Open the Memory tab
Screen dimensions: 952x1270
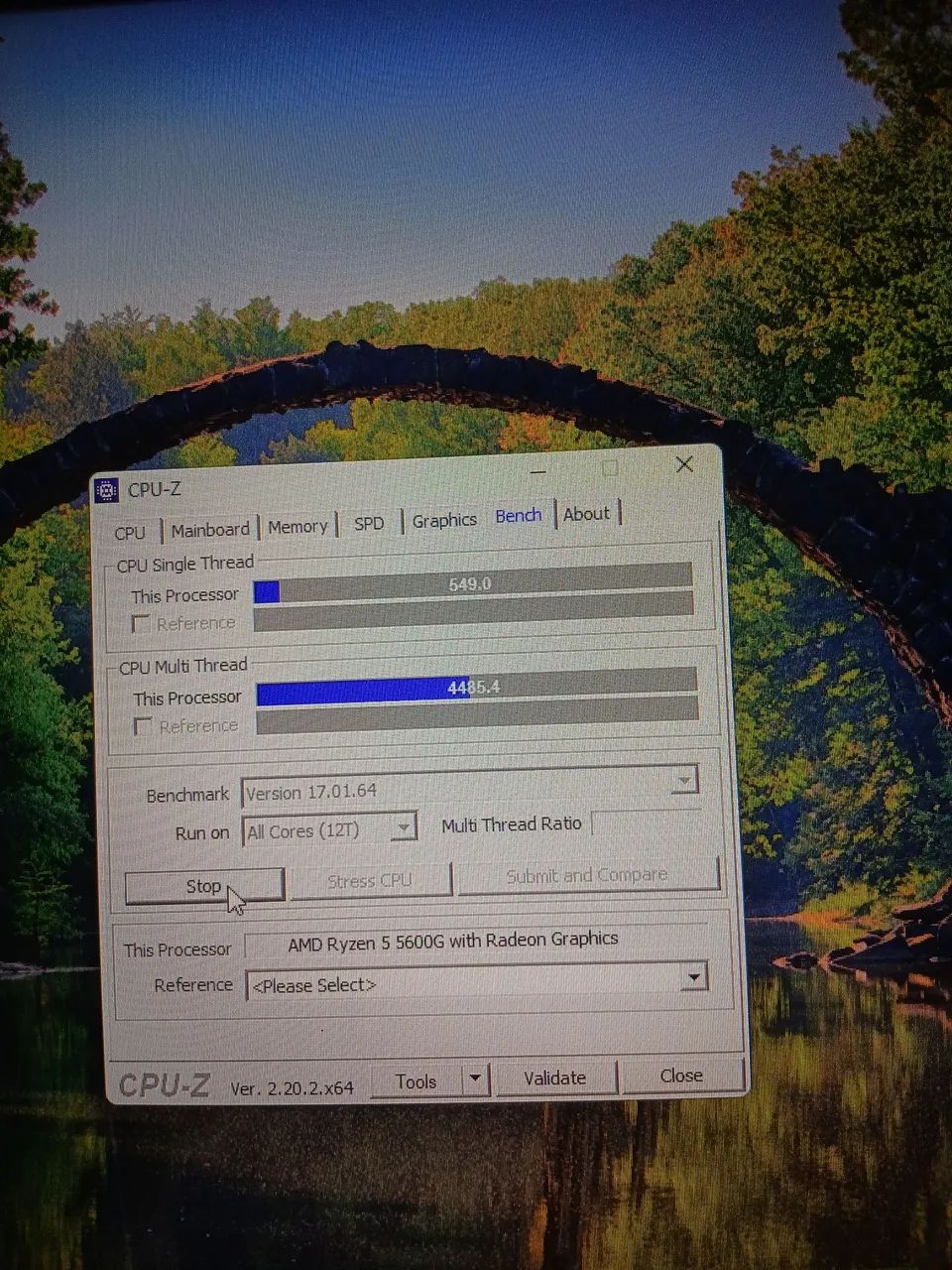click(x=297, y=527)
